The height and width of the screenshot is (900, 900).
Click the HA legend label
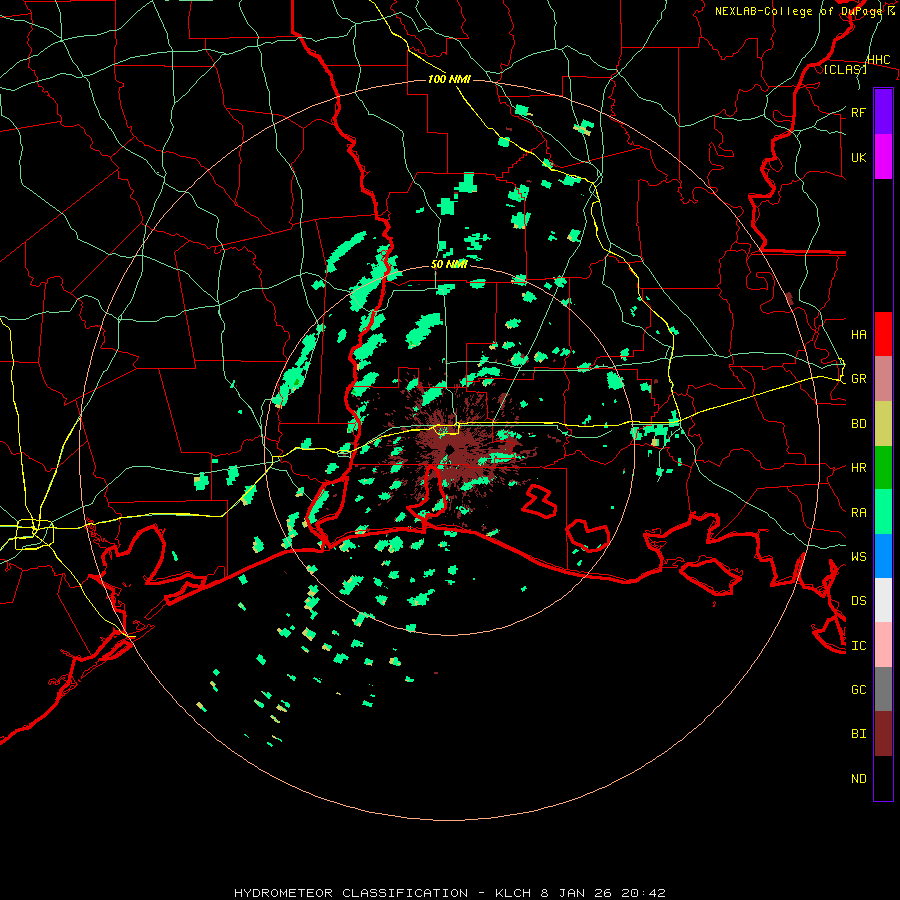[858, 334]
